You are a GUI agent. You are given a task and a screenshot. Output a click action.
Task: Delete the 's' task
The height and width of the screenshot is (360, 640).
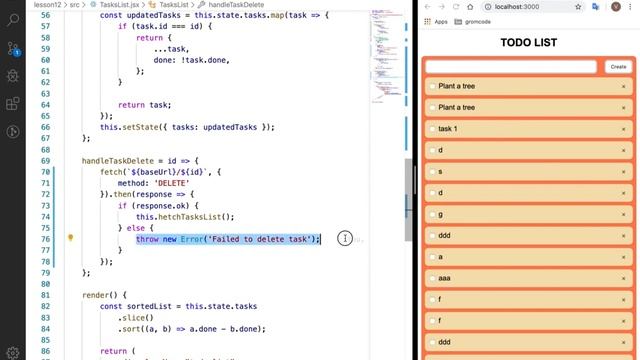(x=623, y=172)
